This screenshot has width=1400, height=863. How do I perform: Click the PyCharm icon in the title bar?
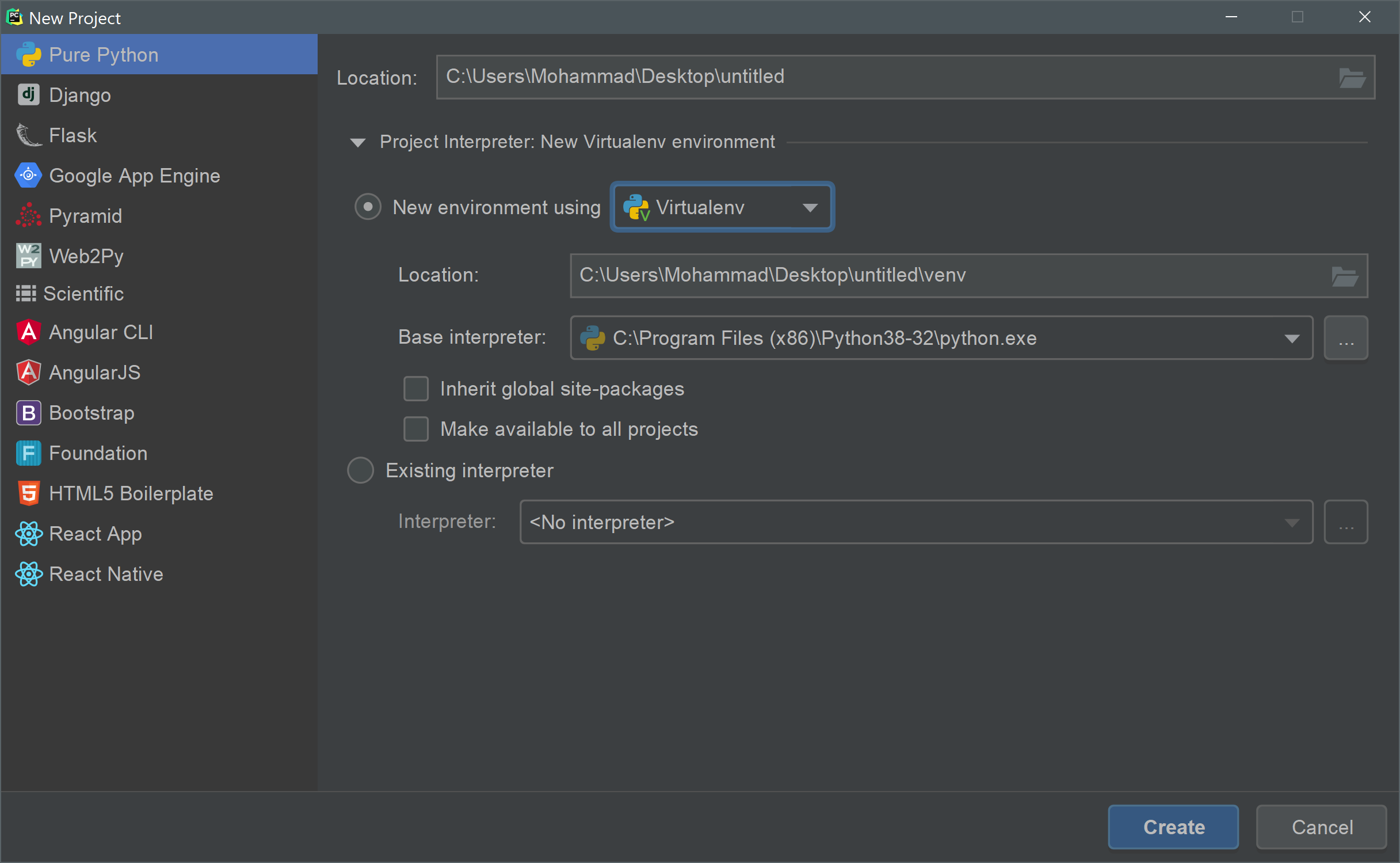pos(14,17)
